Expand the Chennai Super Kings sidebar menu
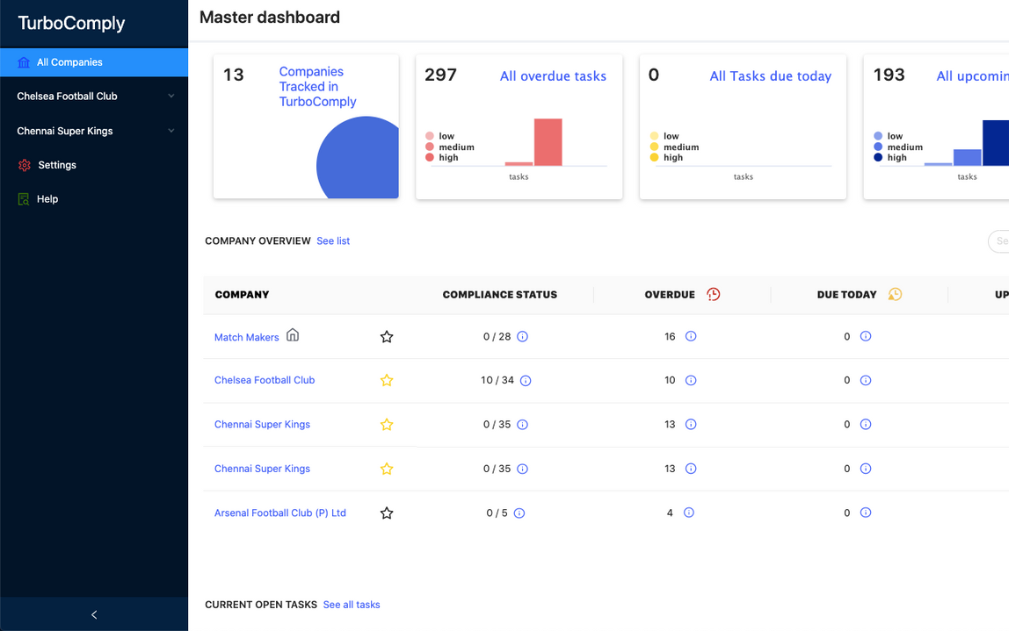The width and height of the screenshot is (1009, 631). (x=171, y=130)
